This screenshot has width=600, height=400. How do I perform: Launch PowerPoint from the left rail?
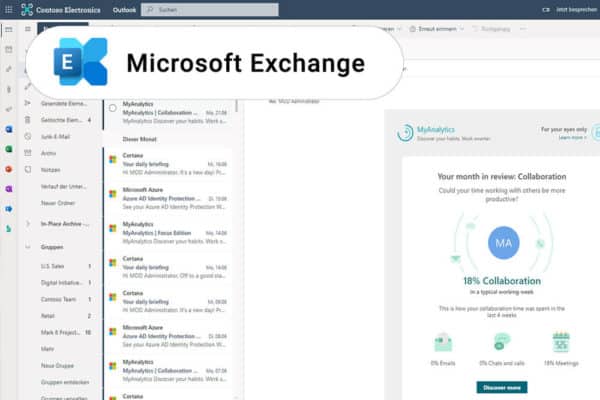(8, 169)
